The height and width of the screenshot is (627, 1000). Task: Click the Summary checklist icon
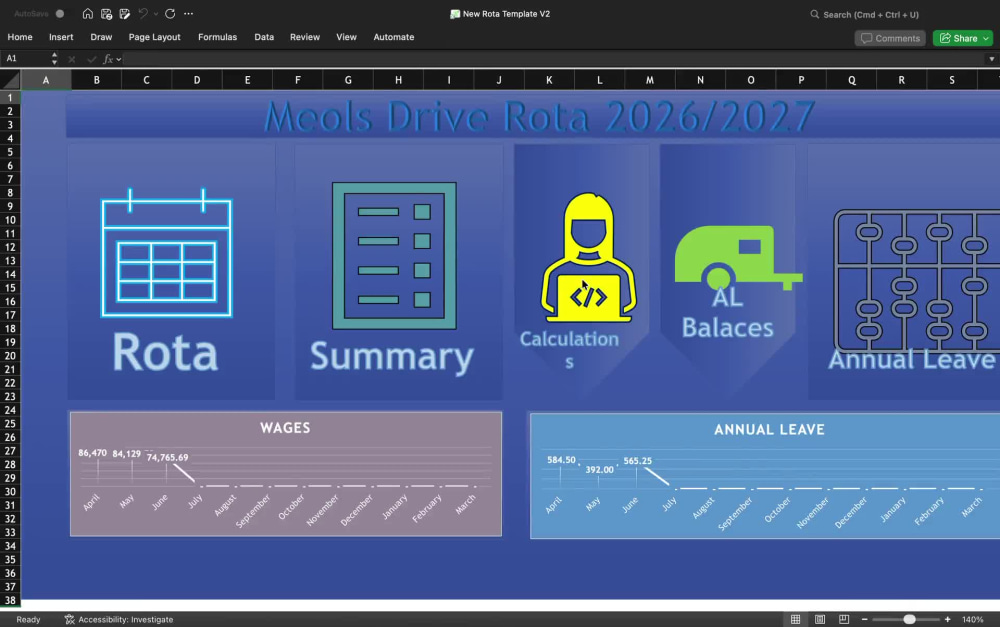click(394, 256)
